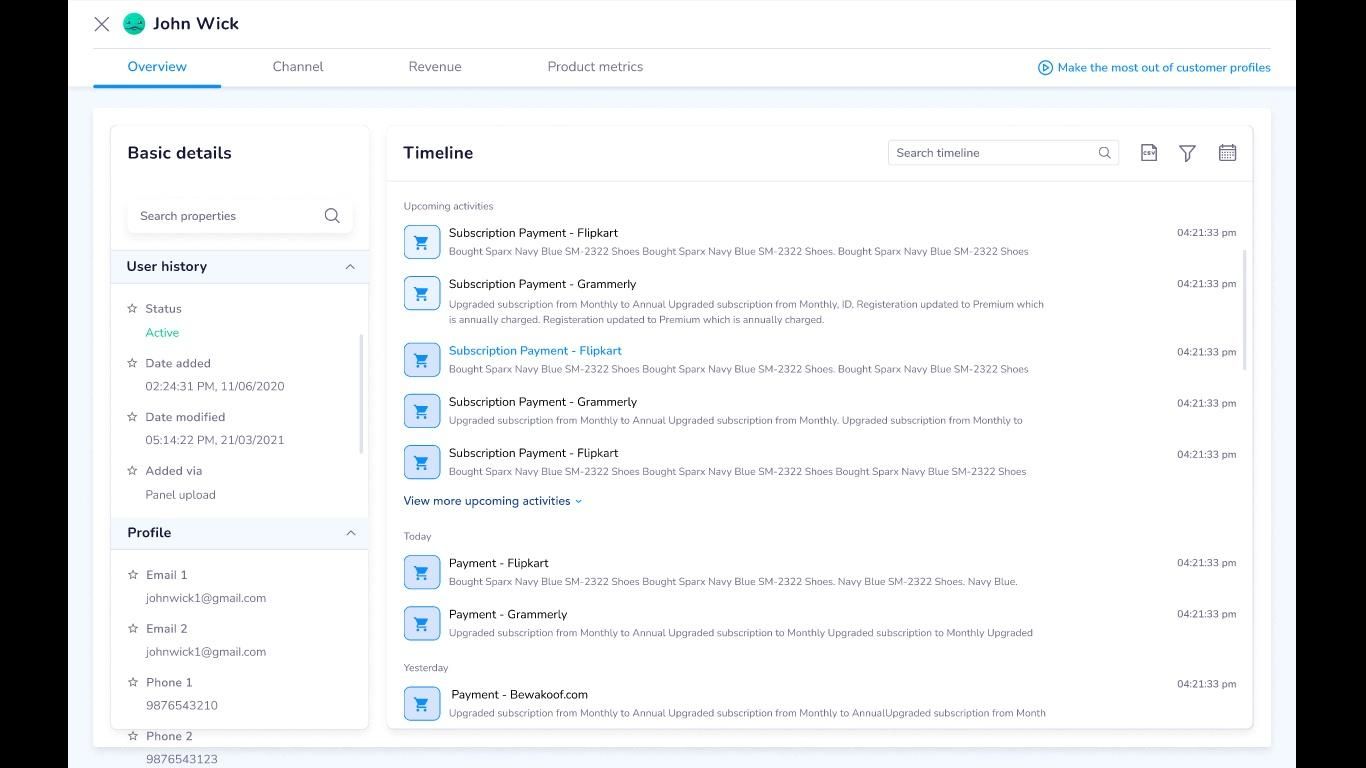
Task: Click cart icon for Payment - Grammerly
Action: coord(422,623)
